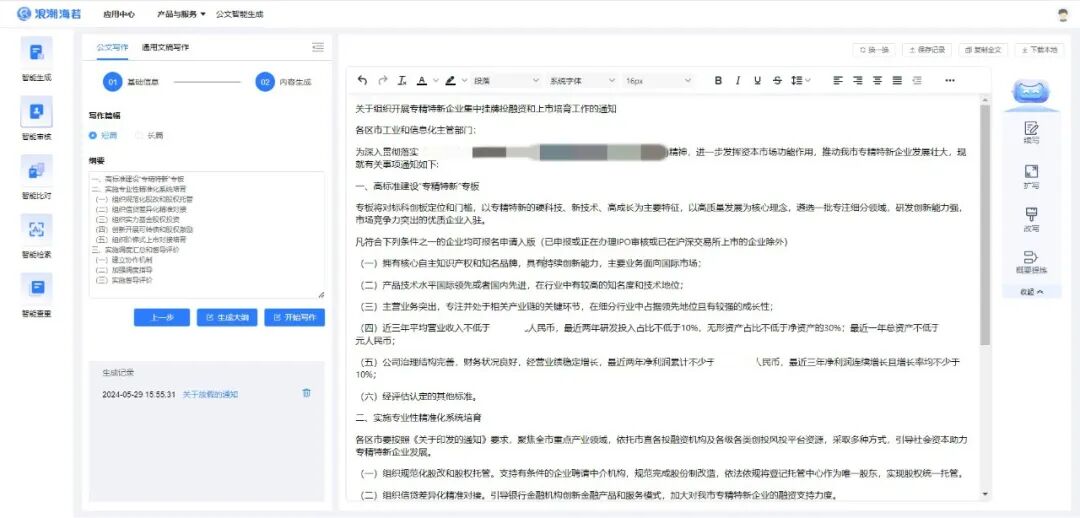Click the 生成大纲 button
The image size is (1080, 518).
coord(227,318)
